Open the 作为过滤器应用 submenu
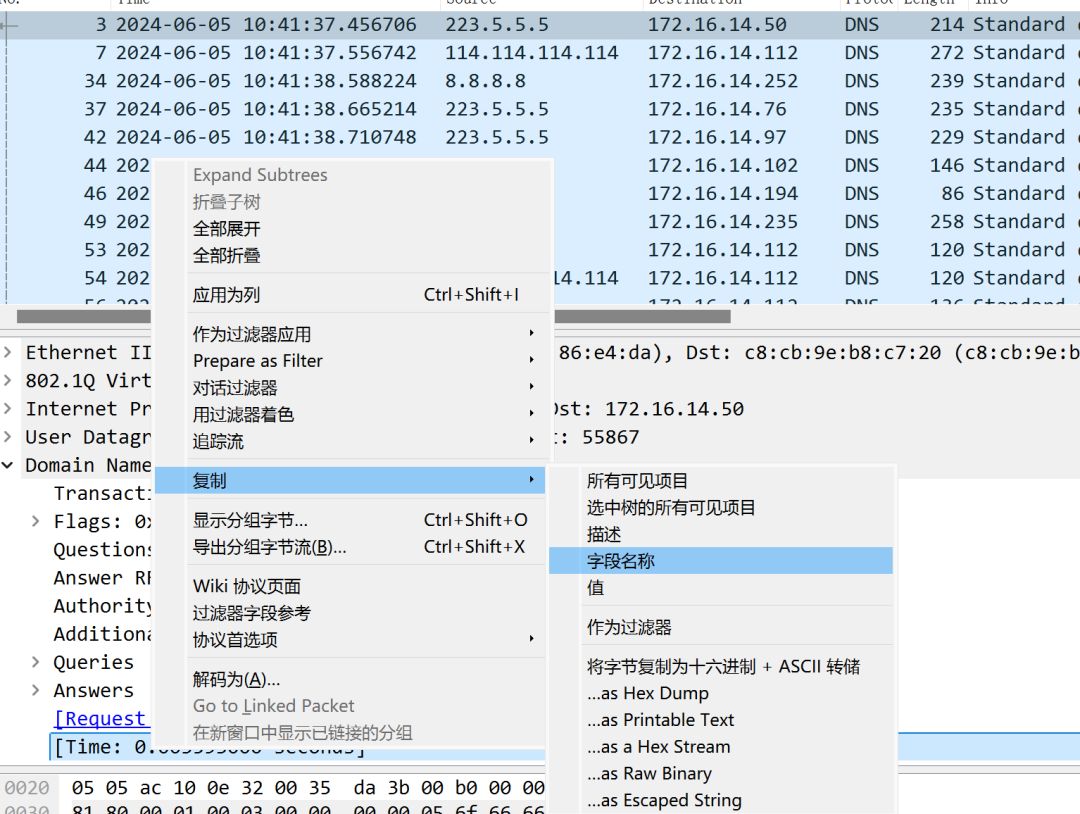The height and width of the screenshot is (814, 1080). click(252, 334)
